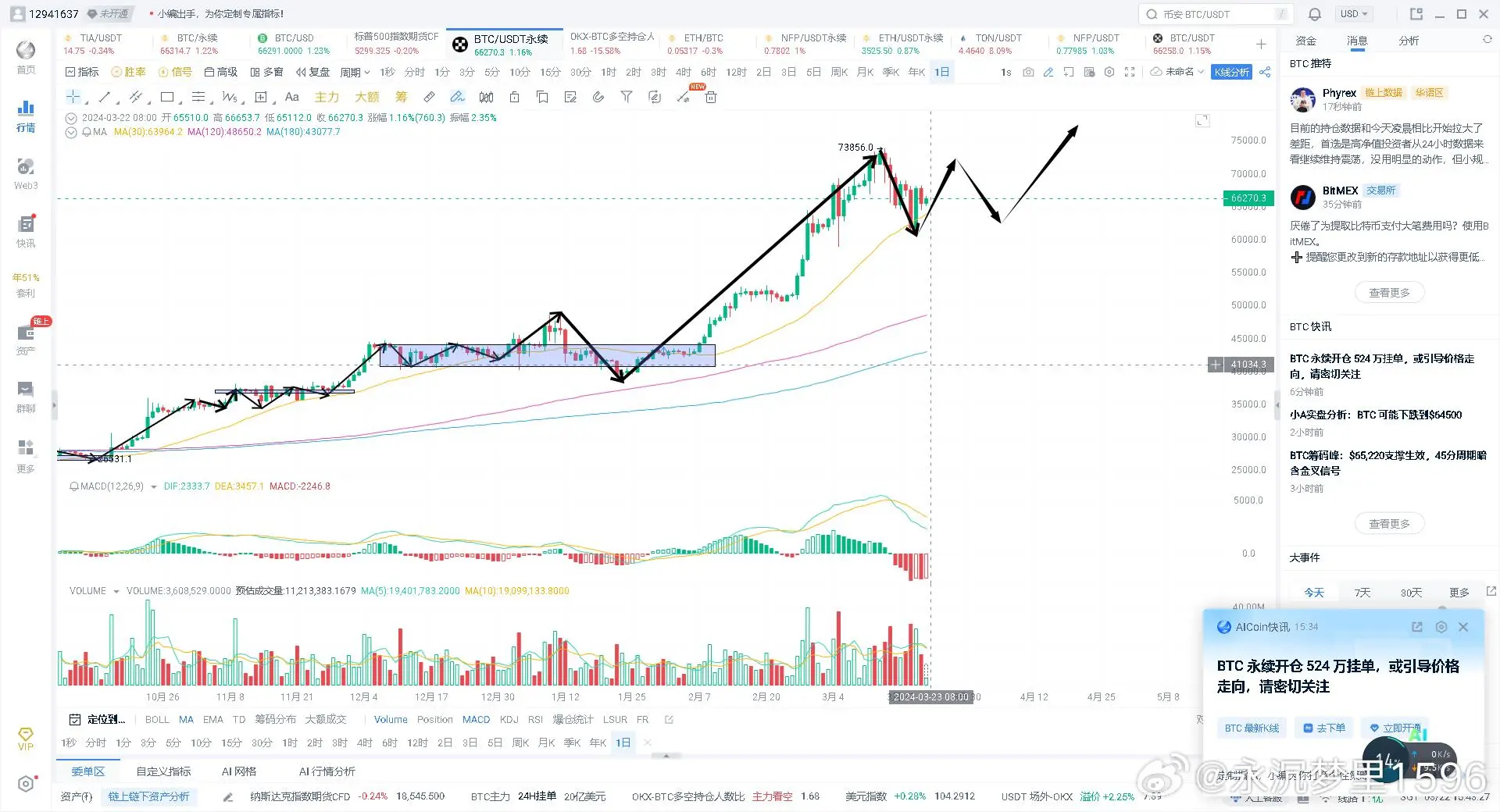Screen dimensions: 1500x812
Task: Open the 周期 period dropdown
Action: click(355, 72)
